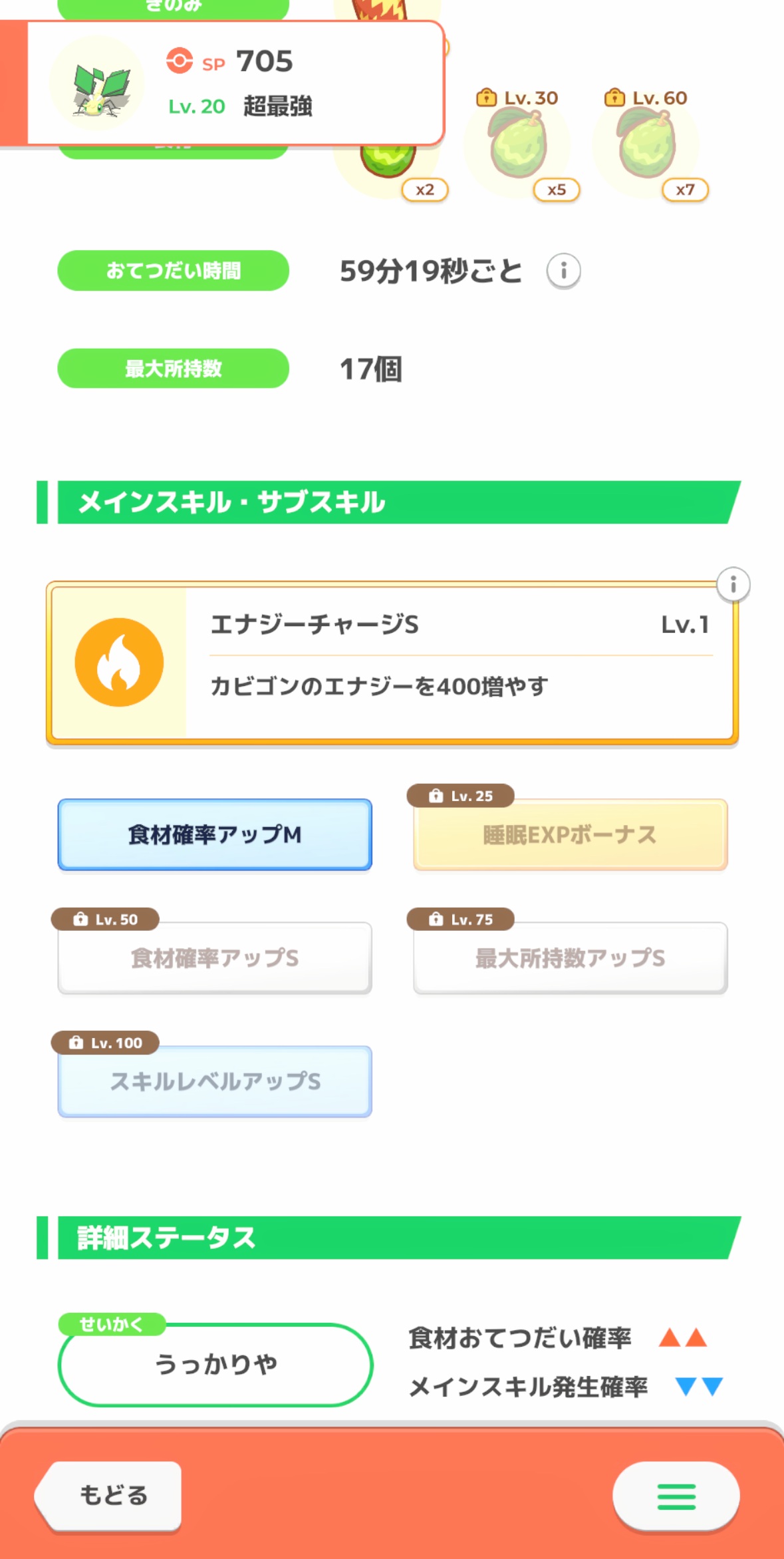Open main skill info icon
This screenshot has height=1559, width=784.
tap(733, 585)
